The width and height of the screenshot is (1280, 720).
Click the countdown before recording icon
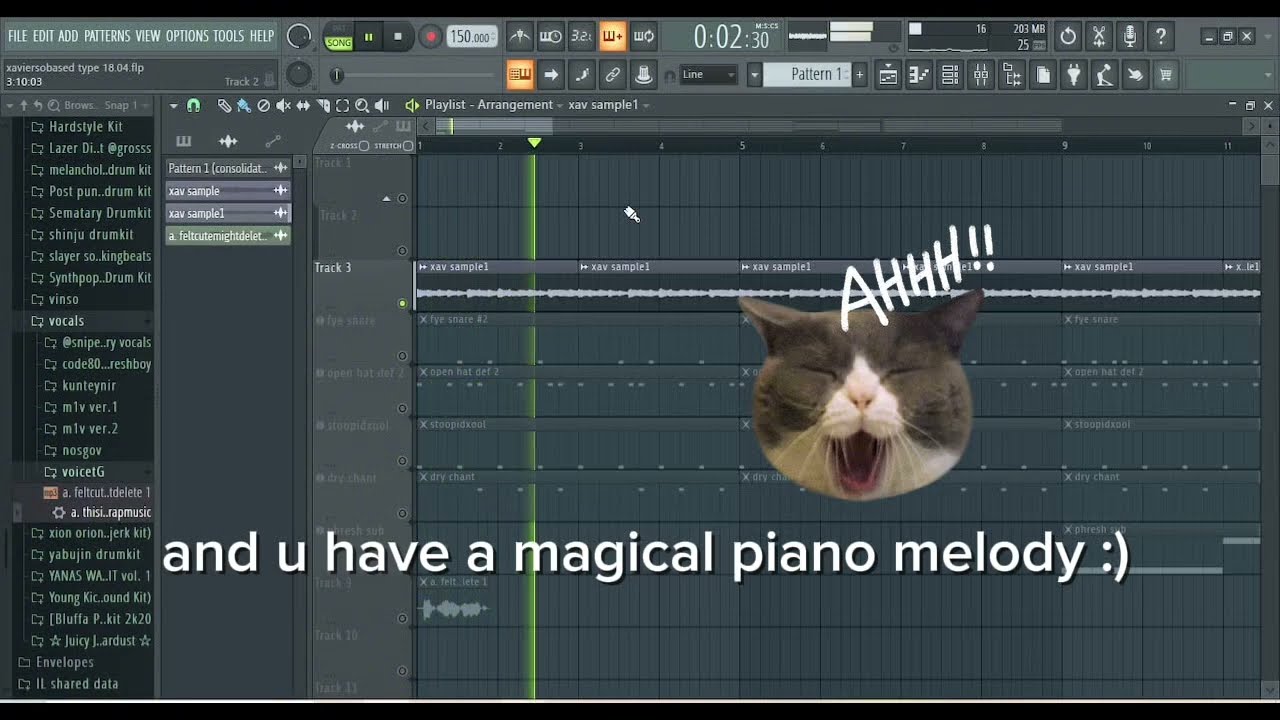[x=582, y=37]
